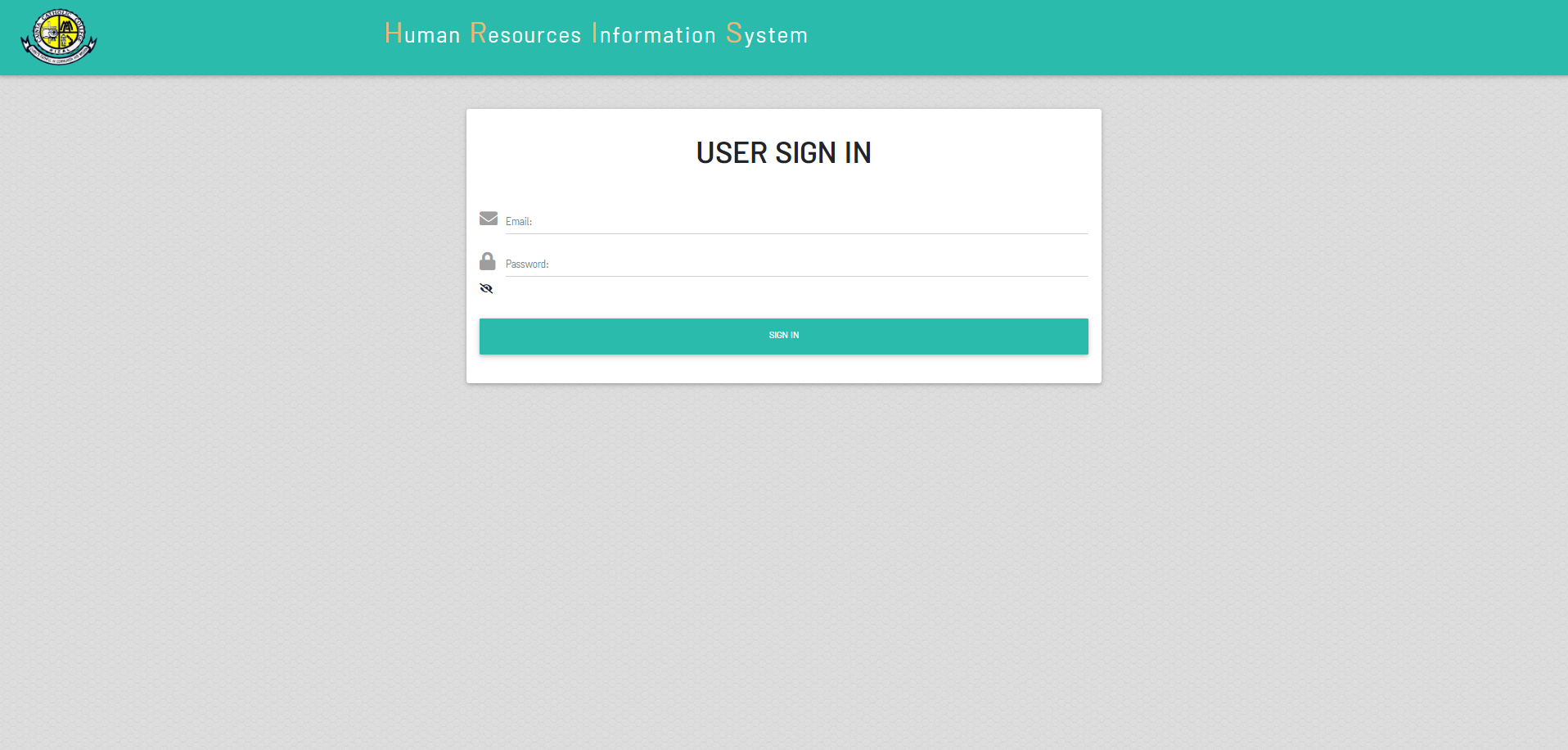The width and height of the screenshot is (1568, 750).
Task: Click the padlock icon beside Password
Action: click(488, 261)
